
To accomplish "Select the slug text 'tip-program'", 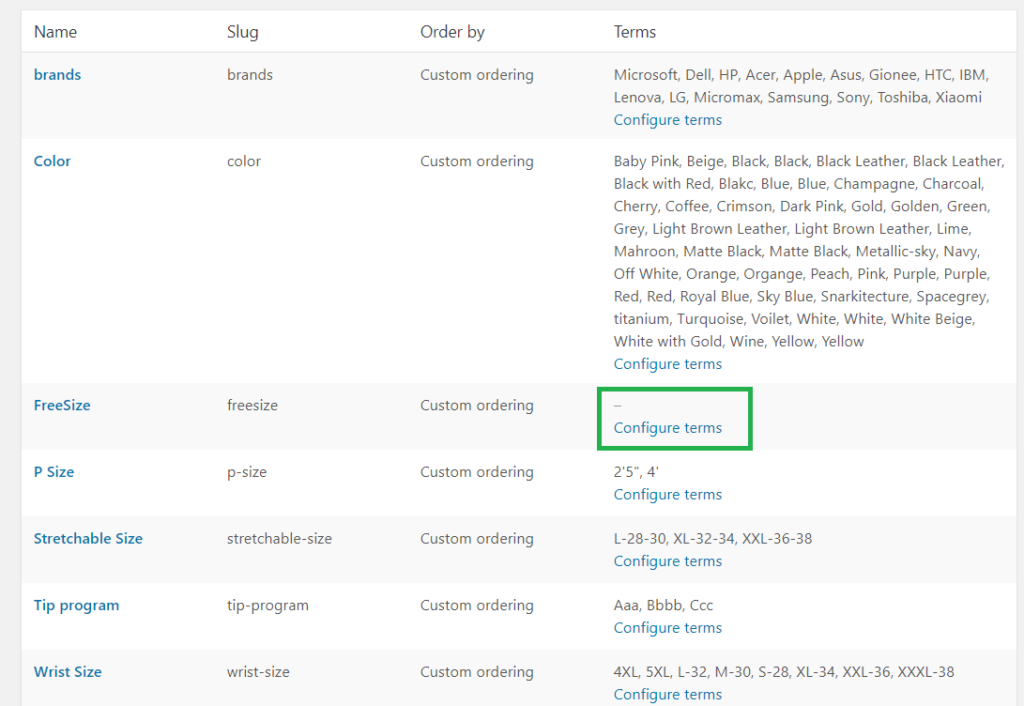I will 268,605.
